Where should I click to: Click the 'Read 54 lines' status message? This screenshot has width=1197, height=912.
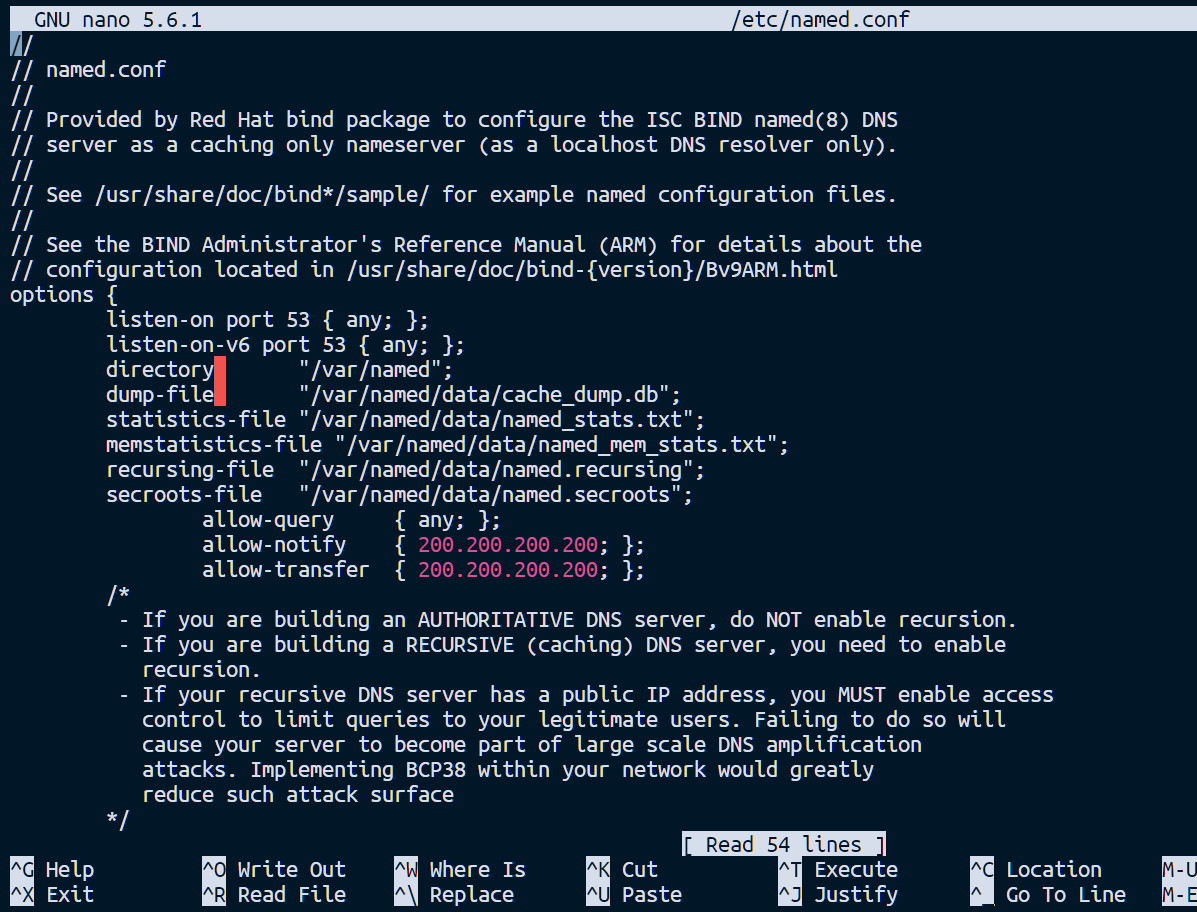[783, 845]
